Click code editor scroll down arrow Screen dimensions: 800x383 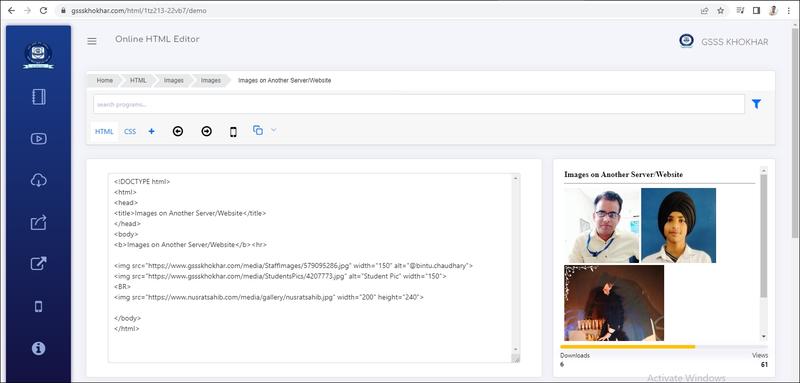coord(515,349)
